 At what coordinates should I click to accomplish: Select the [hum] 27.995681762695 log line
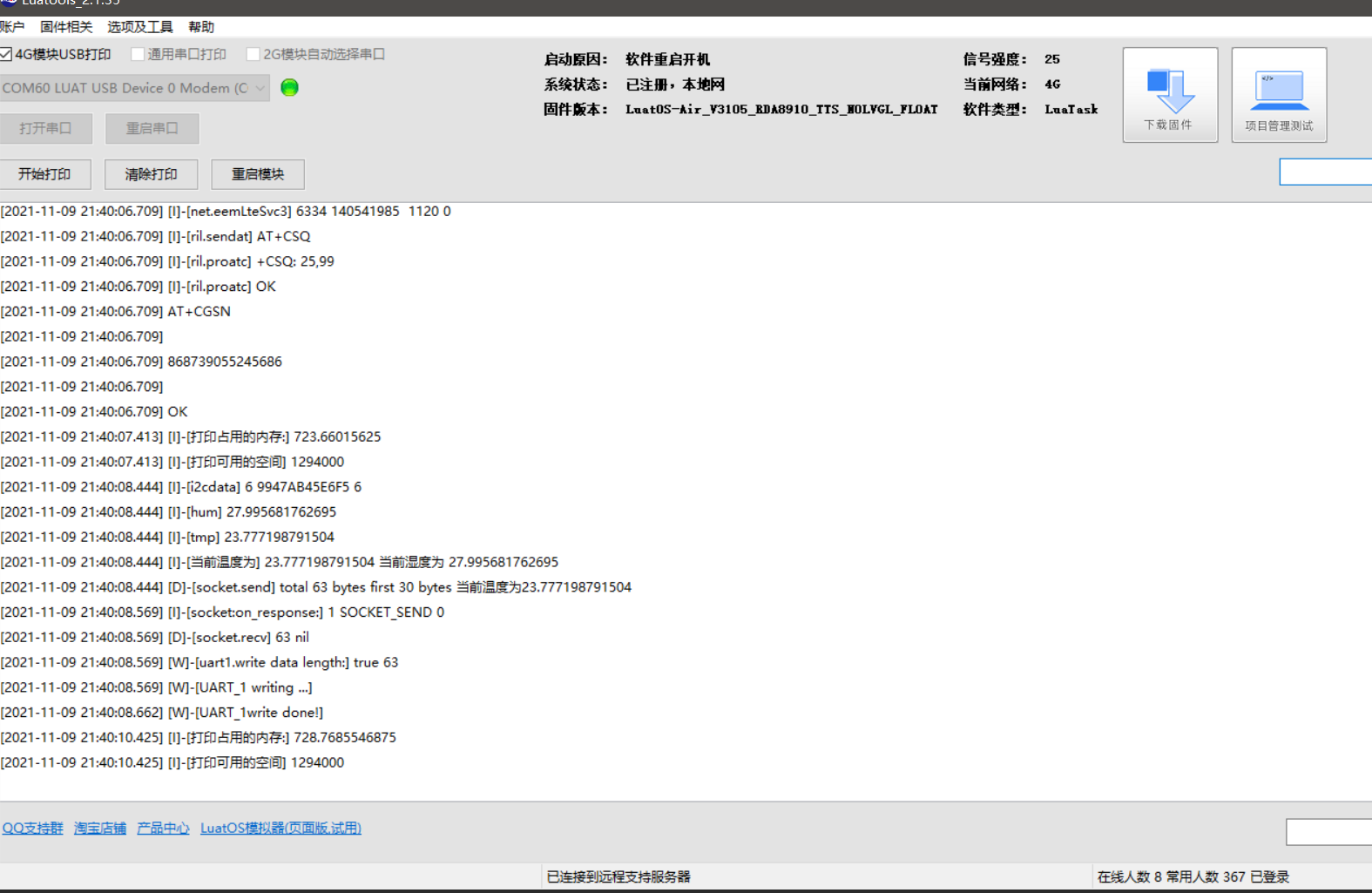click(x=168, y=512)
